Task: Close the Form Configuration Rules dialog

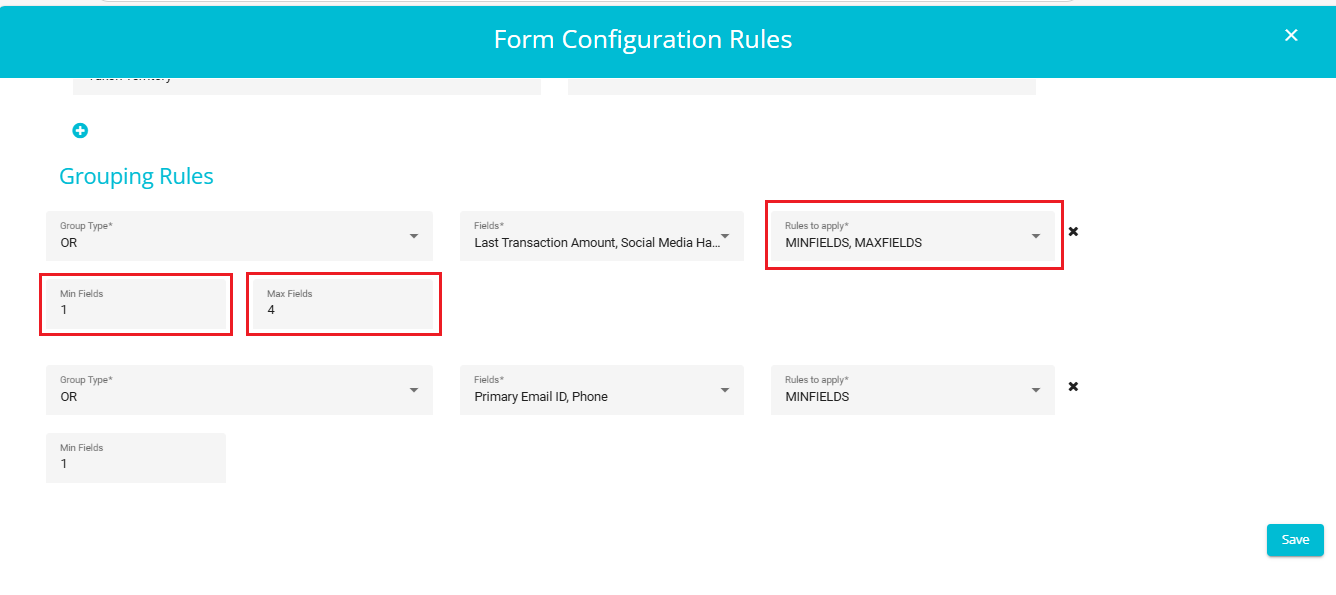Action: pyautogui.click(x=1291, y=35)
